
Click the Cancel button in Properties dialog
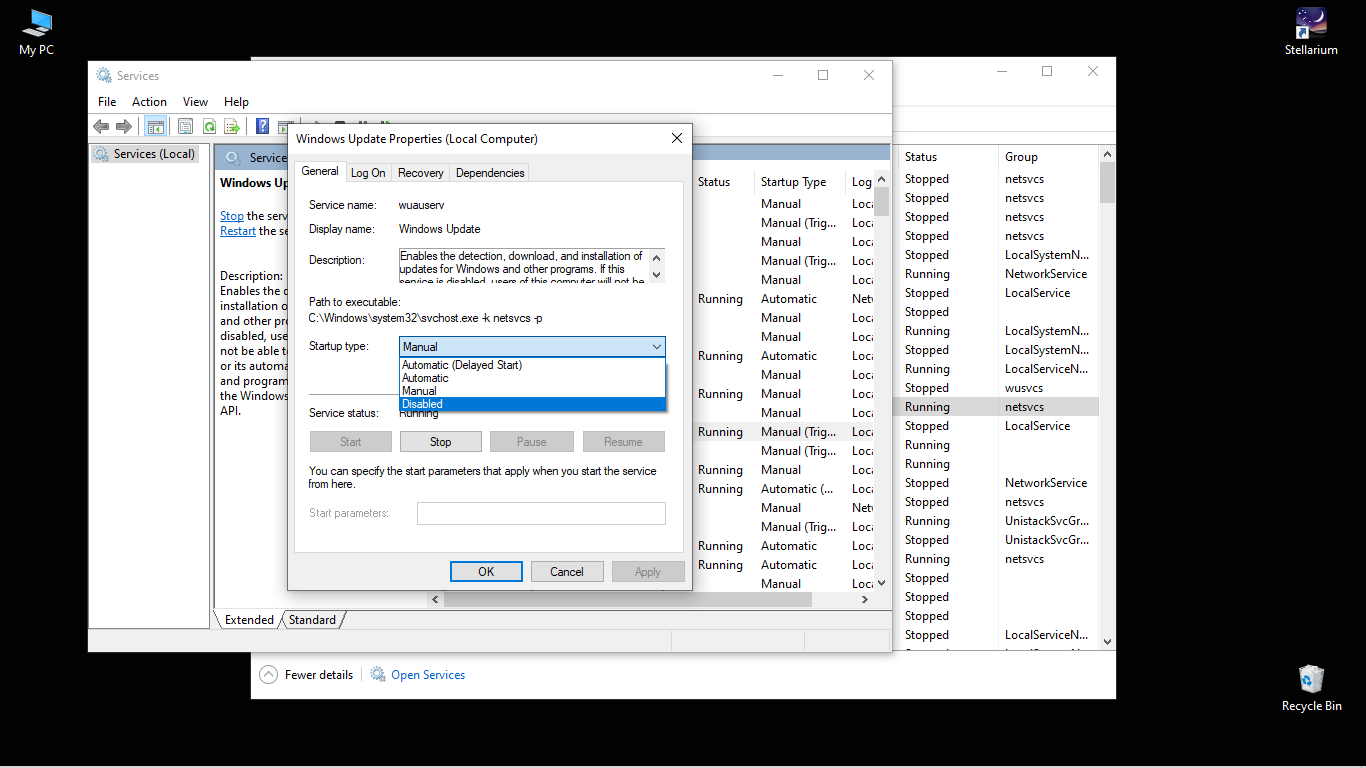pyautogui.click(x=567, y=572)
